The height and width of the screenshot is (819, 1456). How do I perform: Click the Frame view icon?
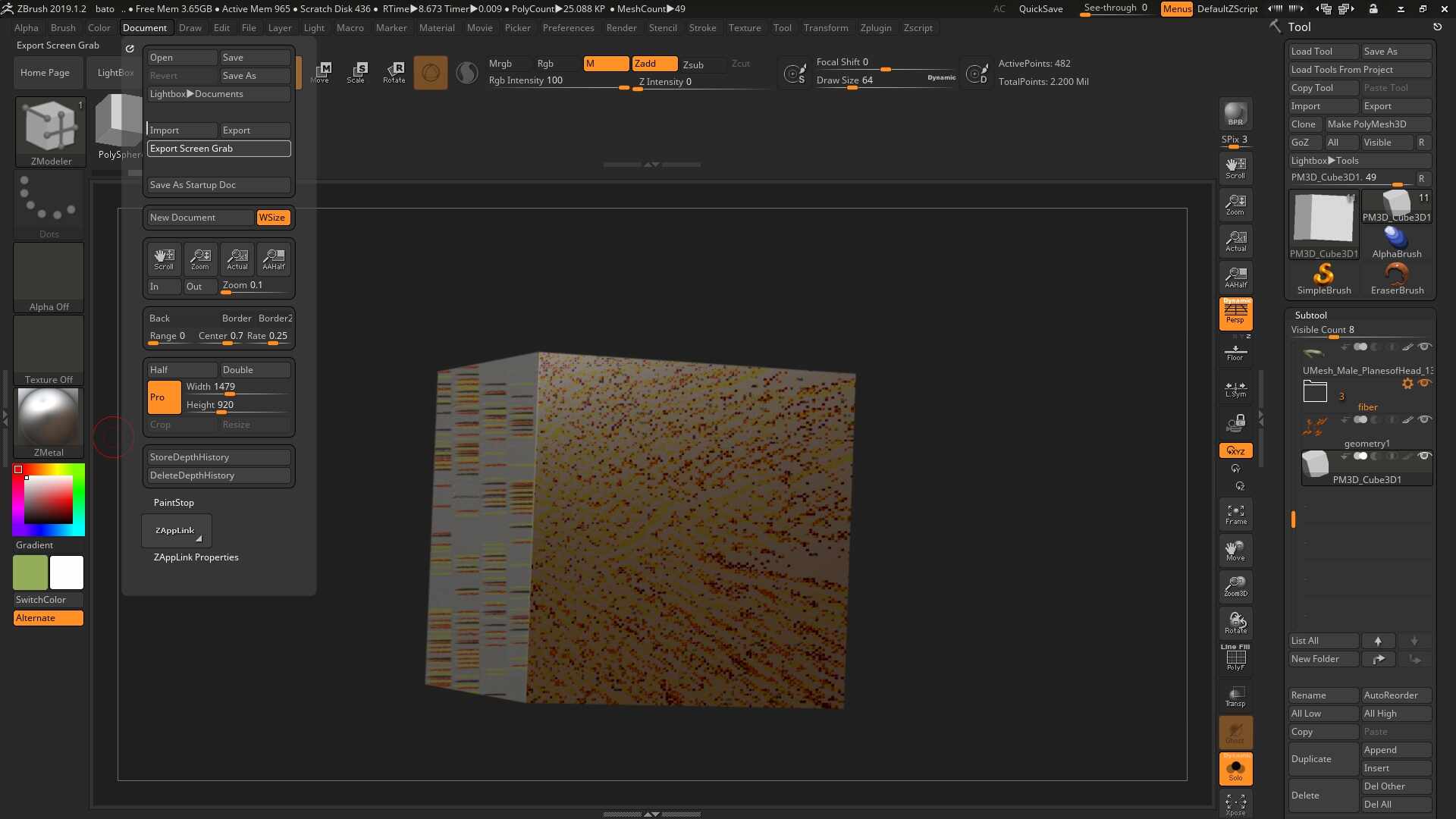click(1235, 514)
